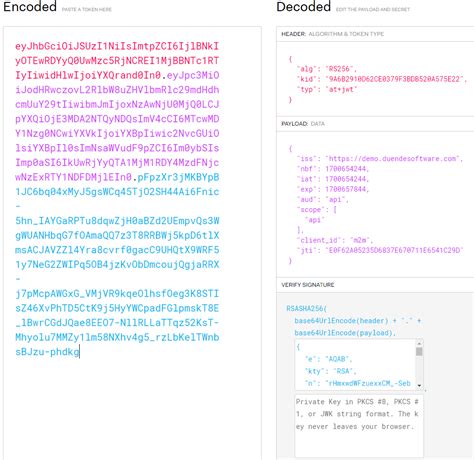This screenshot has width=474, height=460.
Task: Click the "scope" array line
Action: (x=317, y=210)
